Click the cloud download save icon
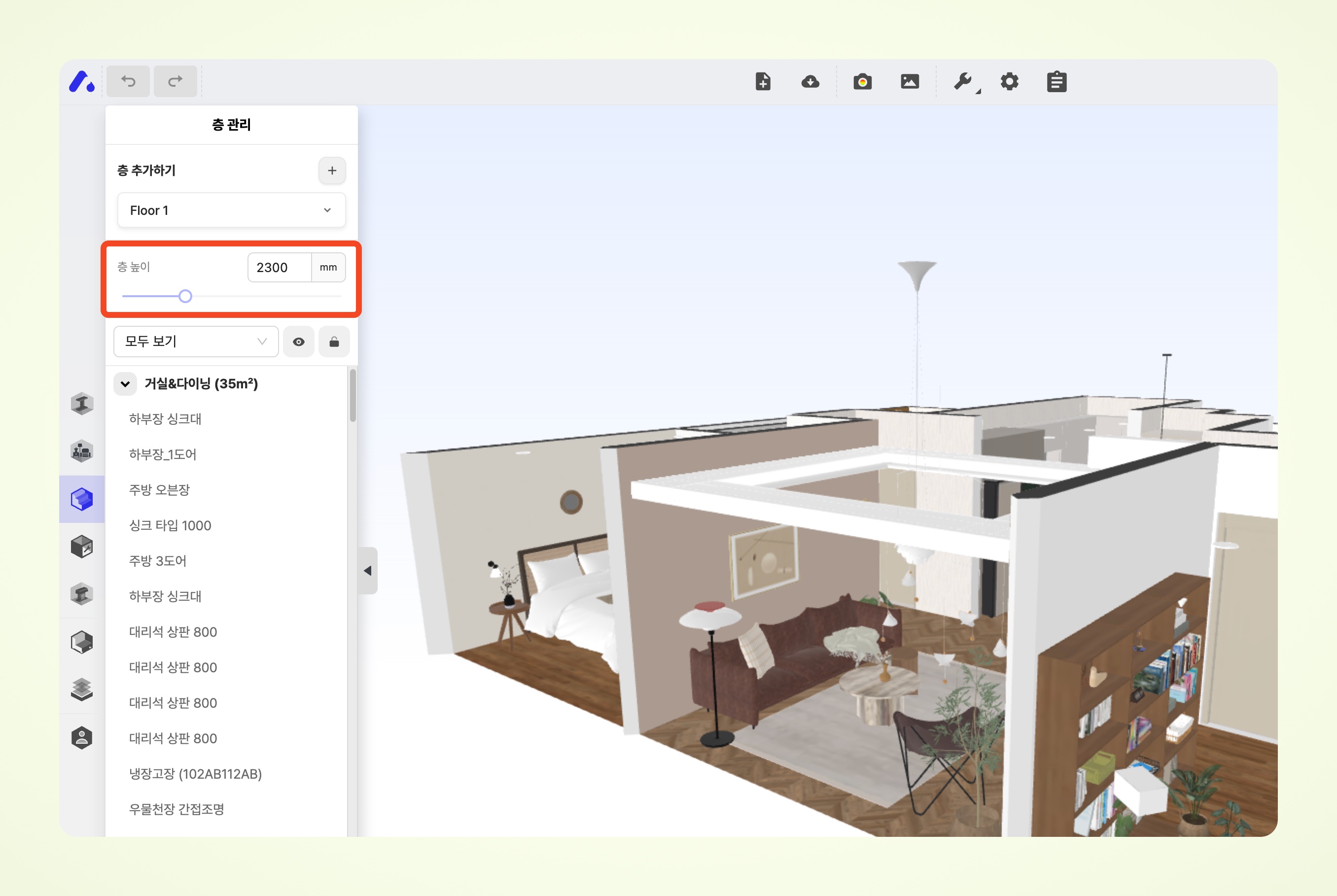Viewport: 1337px width, 896px height. pyautogui.click(x=810, y=82)
